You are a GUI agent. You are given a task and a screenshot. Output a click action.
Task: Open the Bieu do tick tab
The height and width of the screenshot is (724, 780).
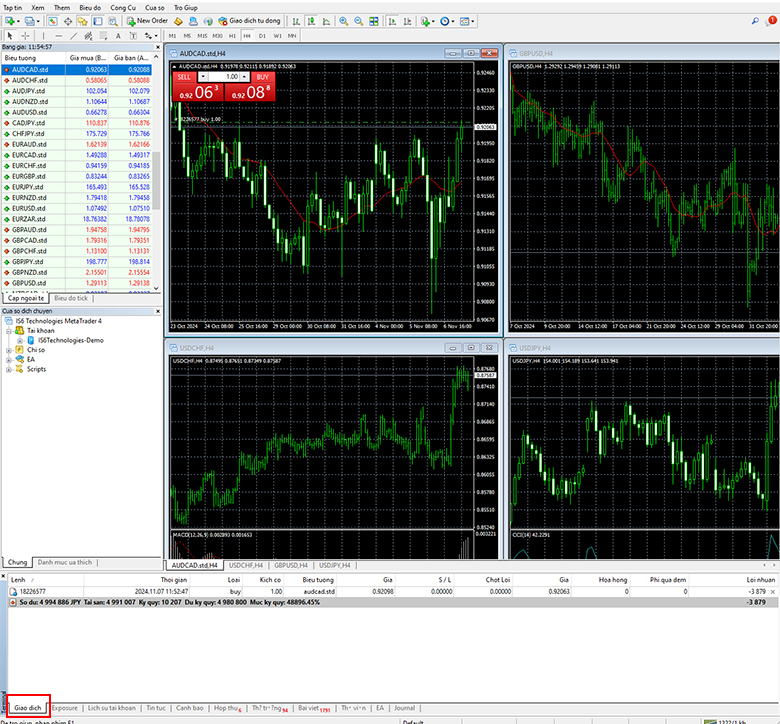pyautogui.click(x=71, y=298)
